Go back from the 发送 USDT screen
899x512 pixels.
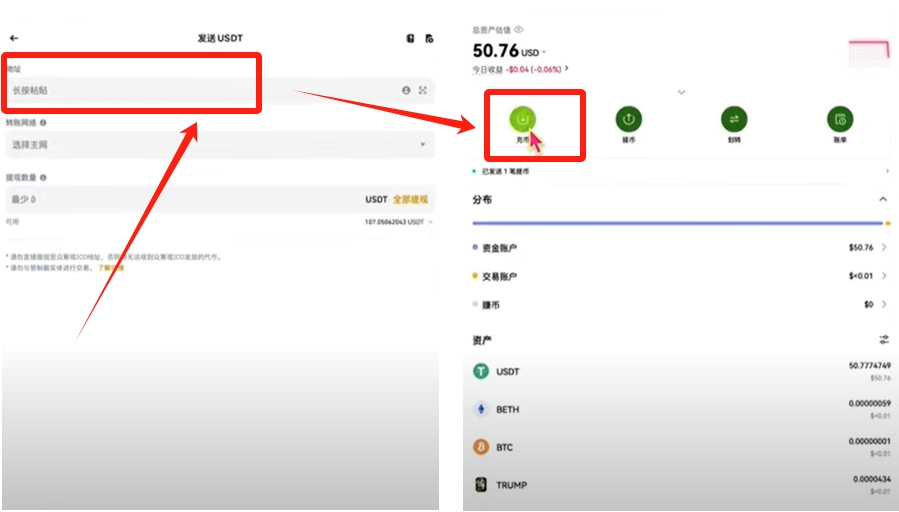[x=14, y=38]
